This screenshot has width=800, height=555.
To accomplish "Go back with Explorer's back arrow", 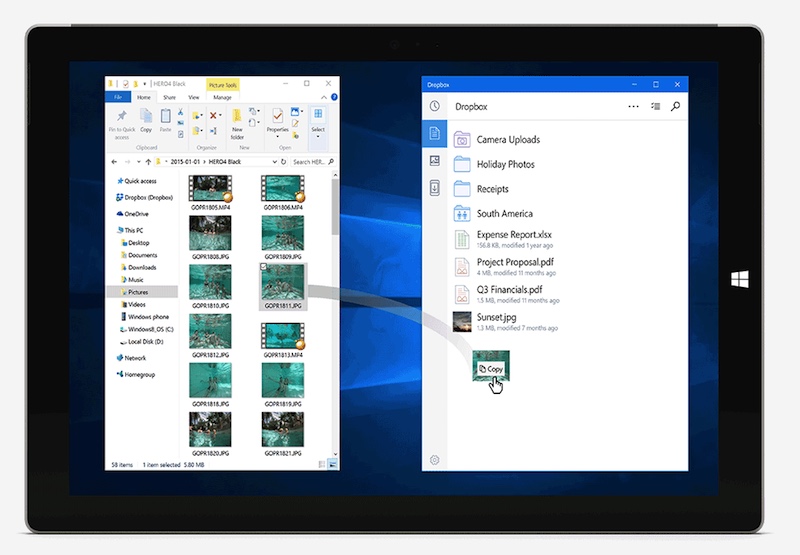I will point(114,162).
